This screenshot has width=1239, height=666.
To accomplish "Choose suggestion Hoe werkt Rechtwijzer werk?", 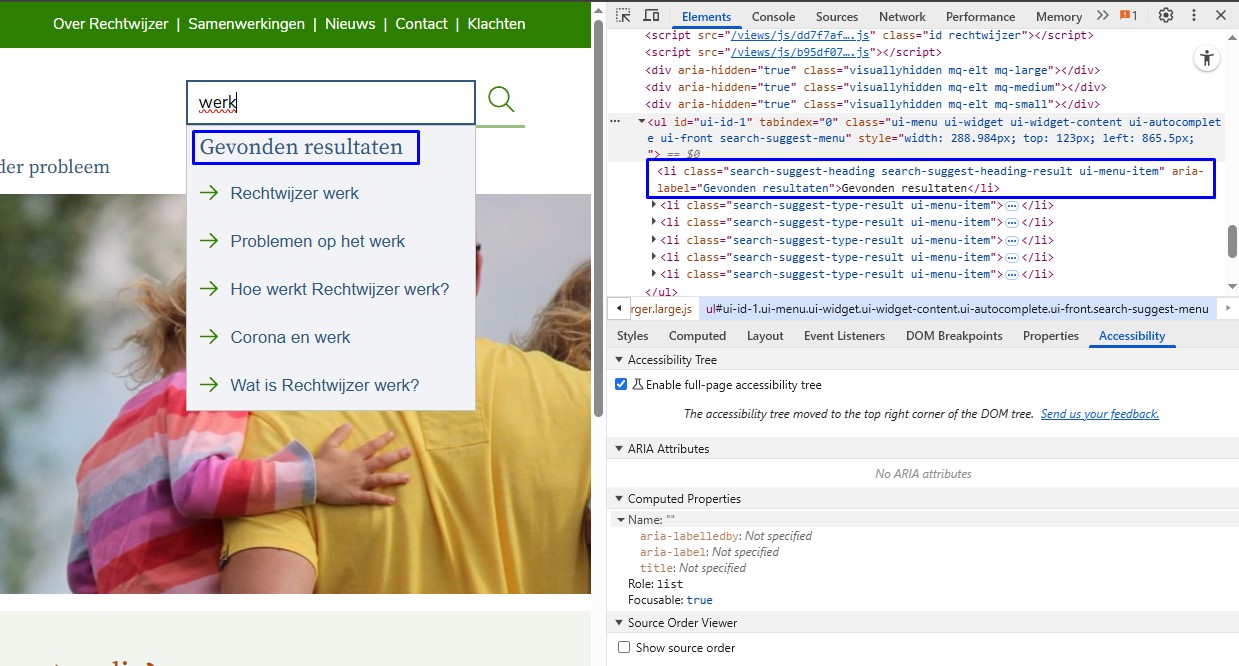I will (330, 289).
